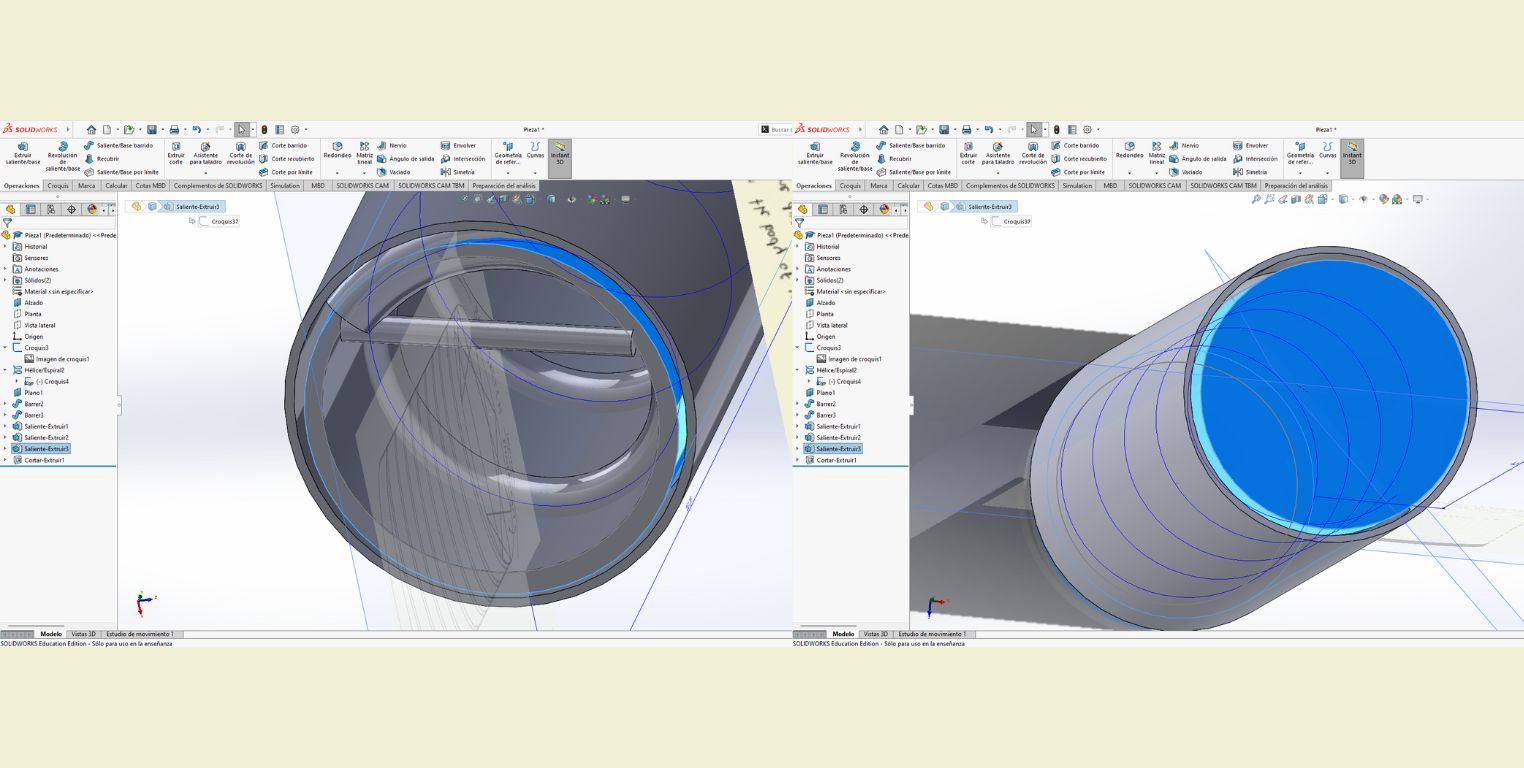Toggle the Select cursor tool in left window
Viewport: 1524px width, 768px height.
241,130
